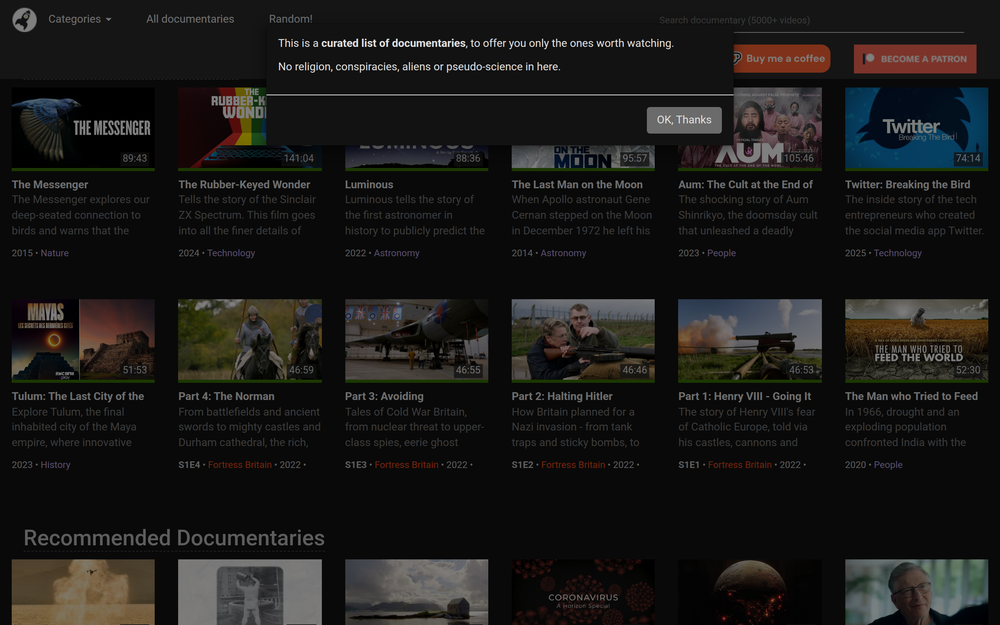
Task: Open the Random! menu item
Action: (x=291, y=19)
